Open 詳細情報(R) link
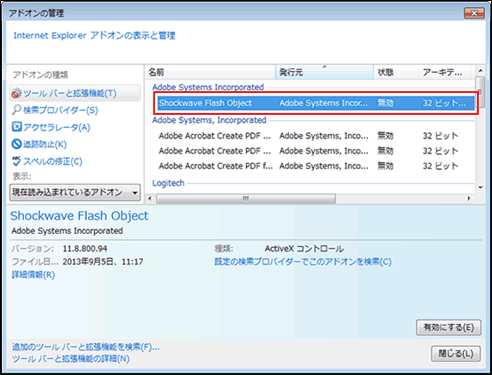Viewport: 492px width, 375px height. pyautogui.click(x=33, y=275)
